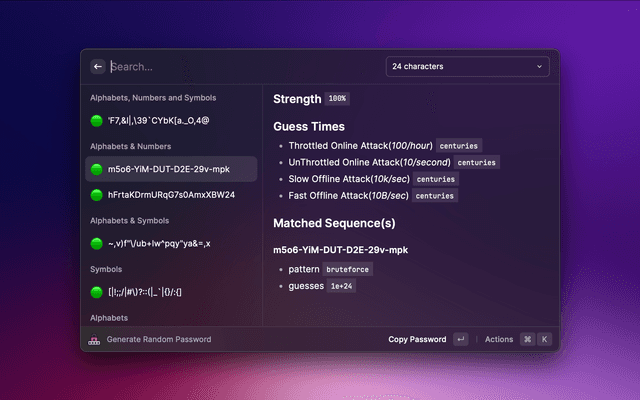This screenshot has height=400, width=640.
Task: Open the 24 characters dropdown
Action: (467, 67)
